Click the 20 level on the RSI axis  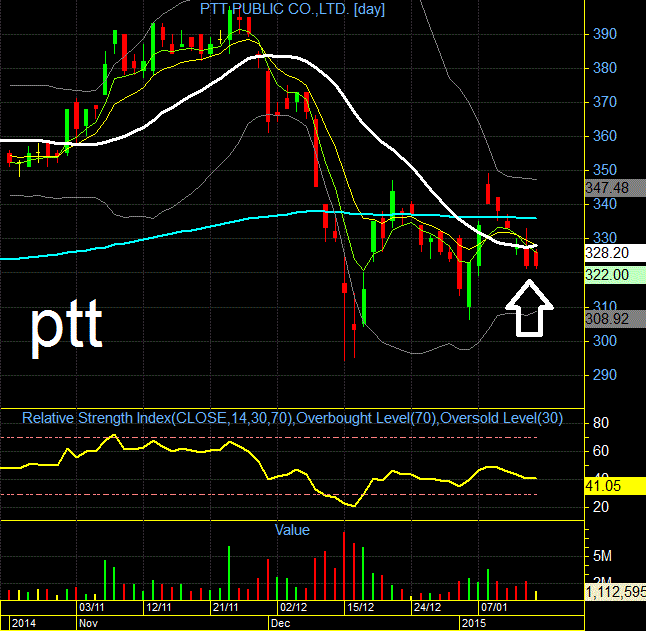coord(601,507)
